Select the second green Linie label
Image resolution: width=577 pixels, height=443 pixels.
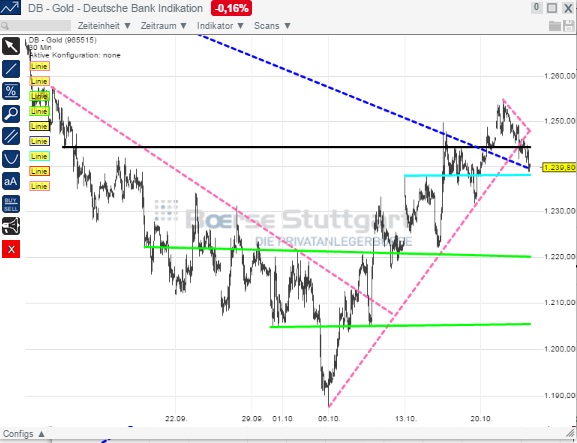(39, 111)
